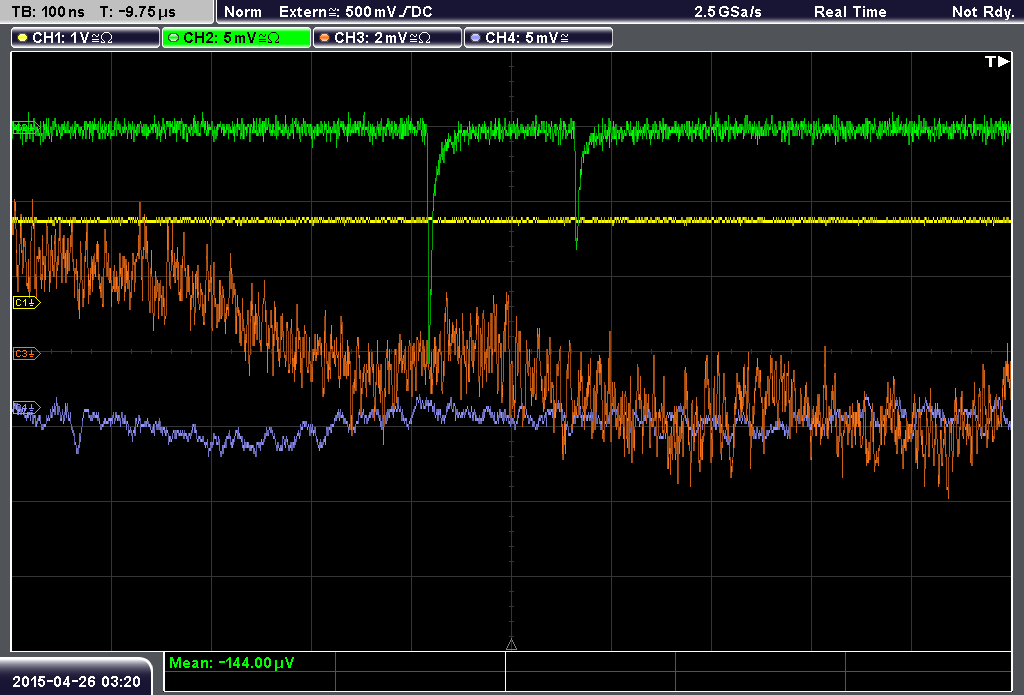
Task: Click the orange dot on CH3 tab
Action: tap(325, 38)
